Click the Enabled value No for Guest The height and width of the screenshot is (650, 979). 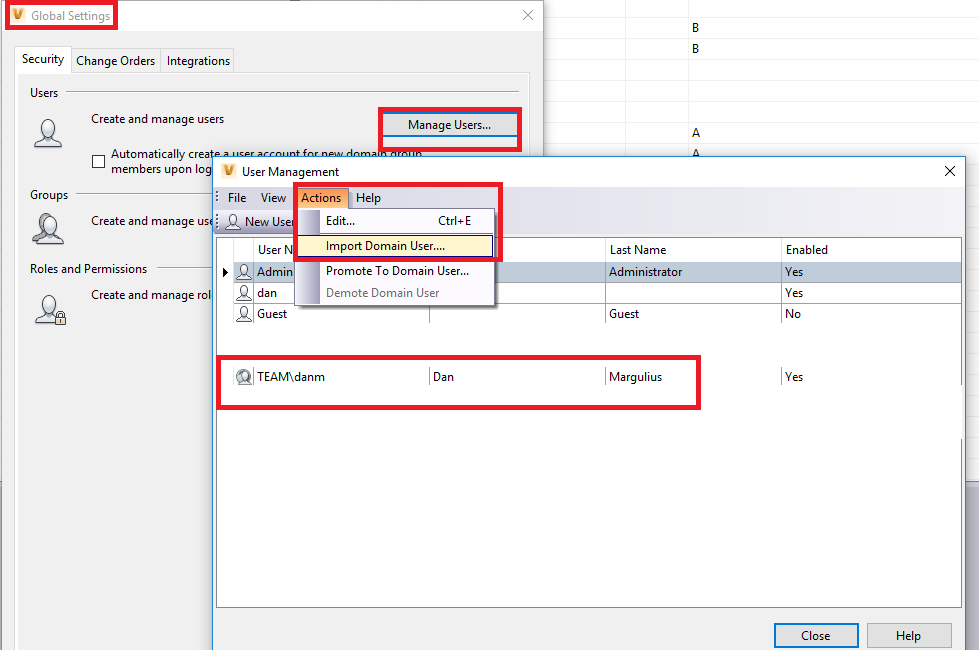point(793,313)
